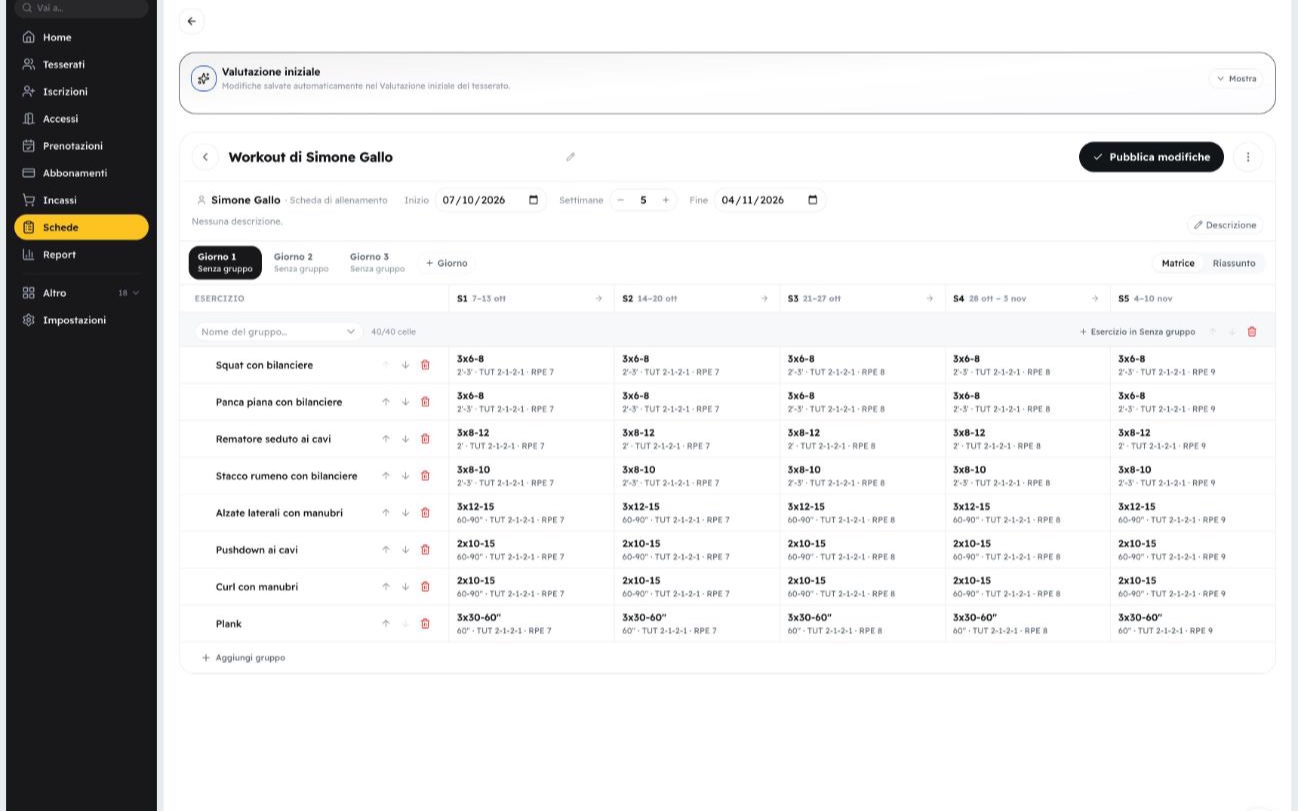Increase Settimane count with plus
The width and height of the screenshot is (1298, 811).
[665, 200]
